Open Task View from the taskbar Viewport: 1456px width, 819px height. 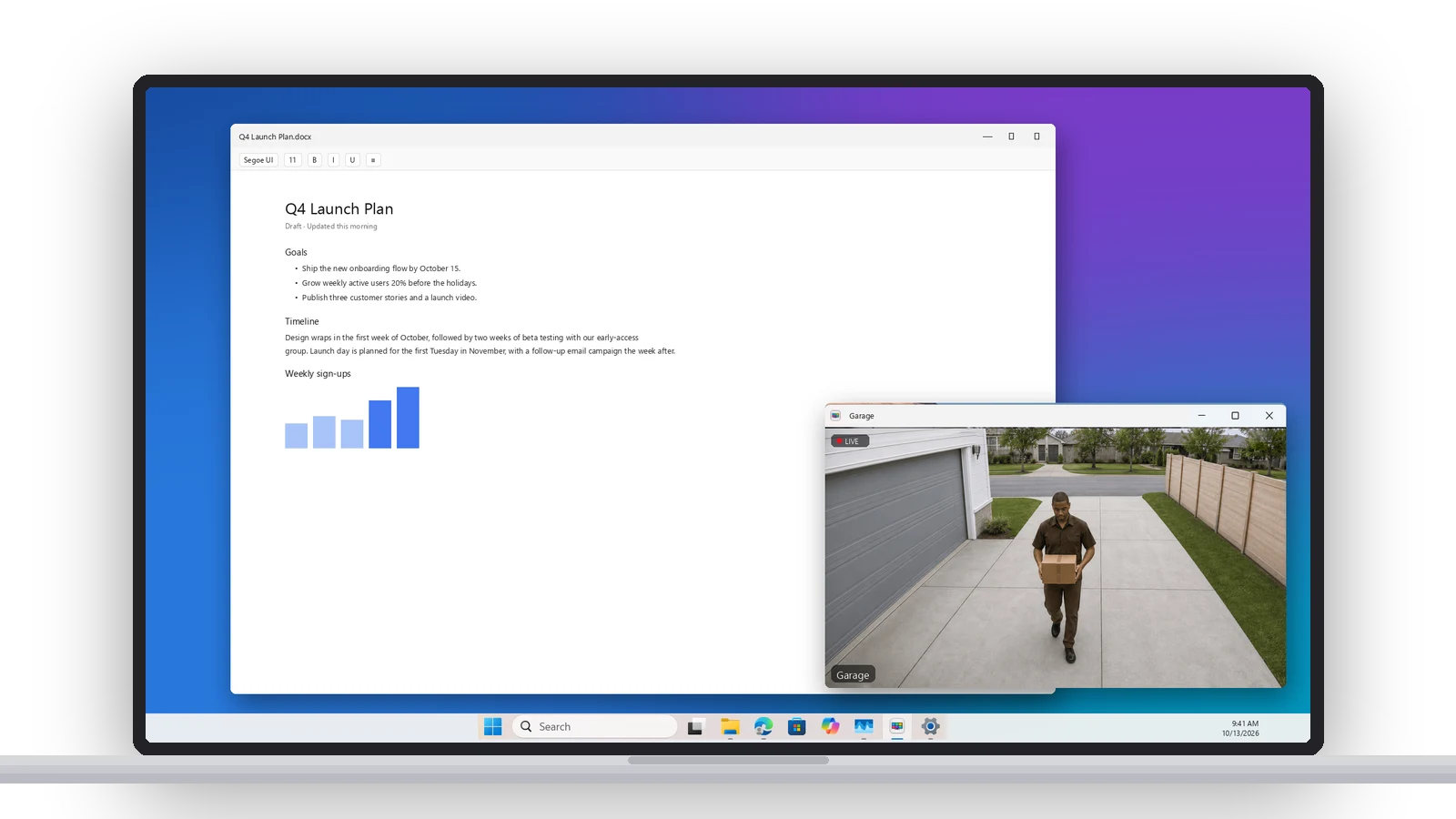(x=695, y=726)
